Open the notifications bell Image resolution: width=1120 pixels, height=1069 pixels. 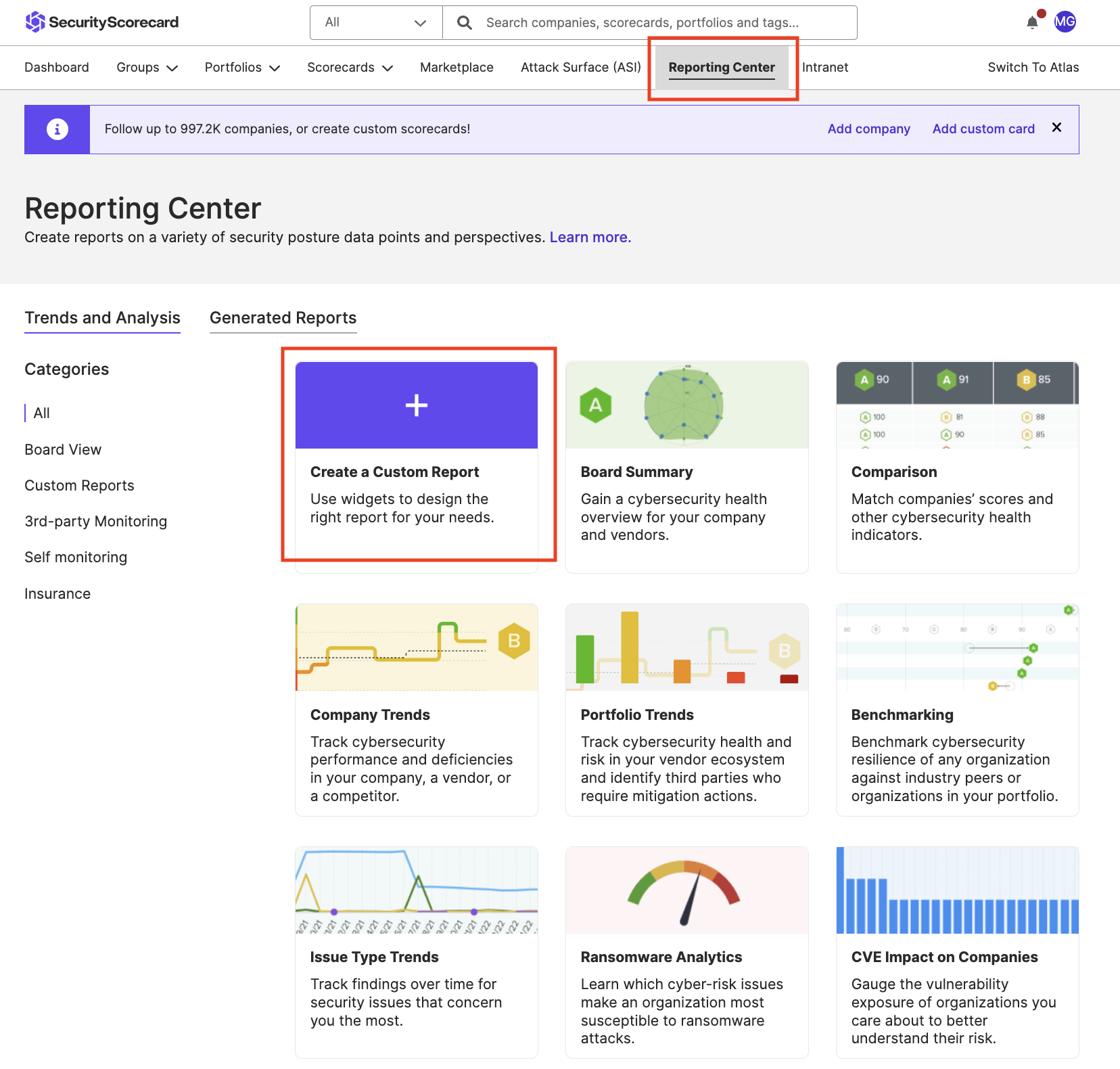[1032, 22]
